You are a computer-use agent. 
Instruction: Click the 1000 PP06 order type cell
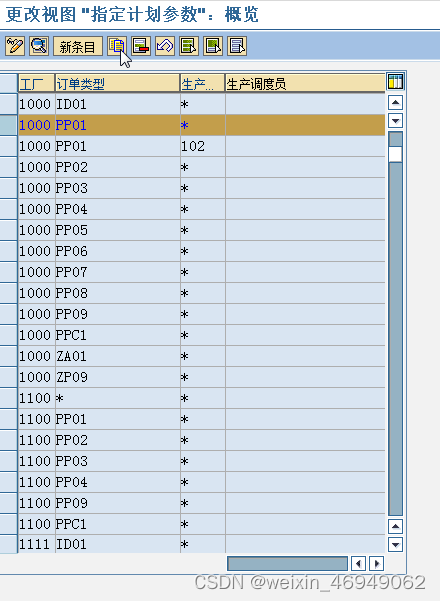point(118,251)
